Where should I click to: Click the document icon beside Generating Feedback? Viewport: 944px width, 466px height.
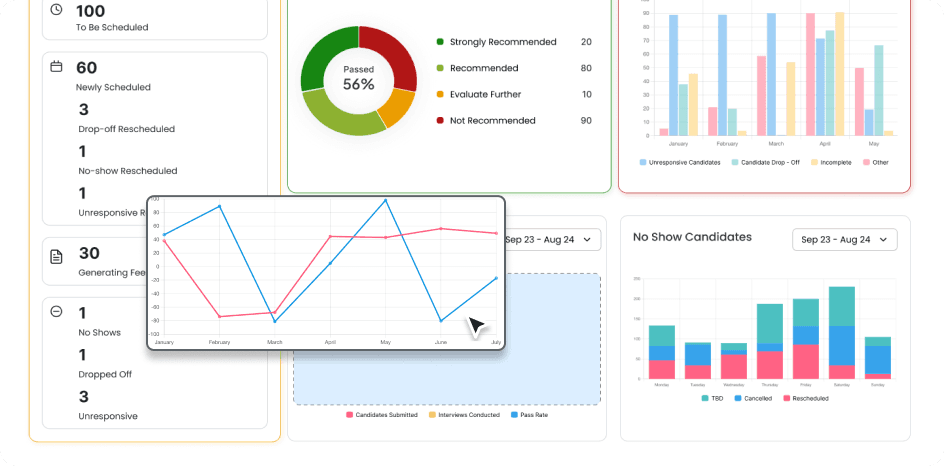[56, 257]
